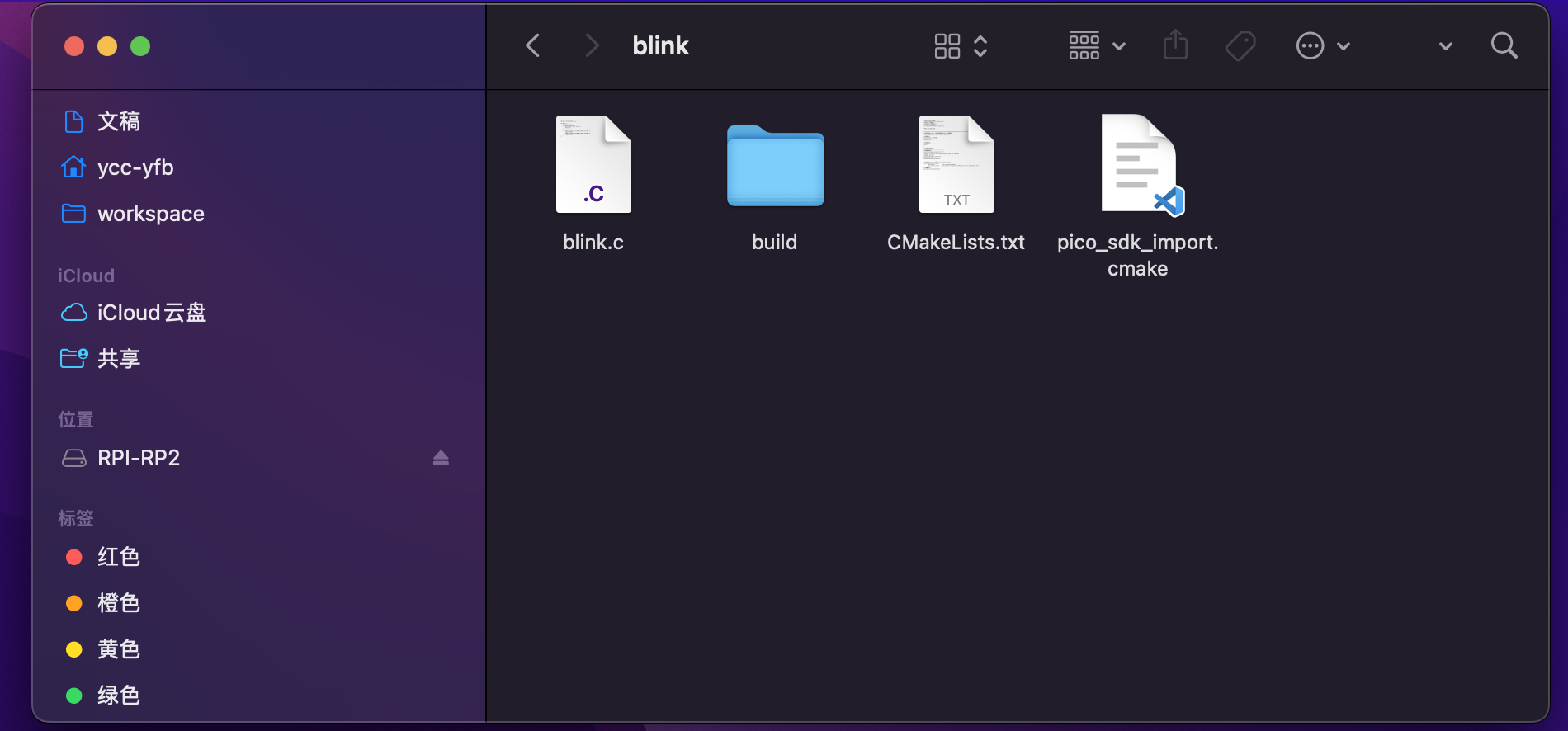Screen dimensions: 1568x731
Task: Select the CMakeLists.txt file icon
Action: pos(956,164)
